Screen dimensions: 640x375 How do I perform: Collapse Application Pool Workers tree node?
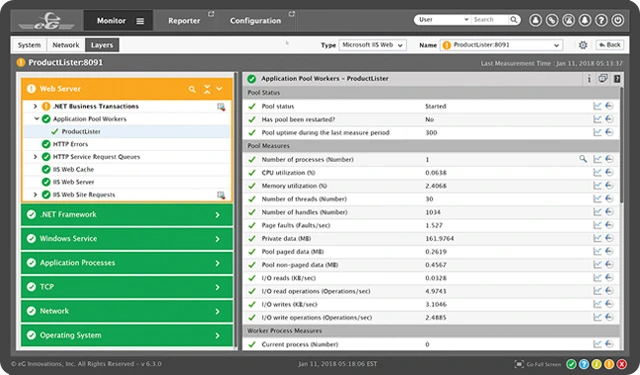[36, 119]
